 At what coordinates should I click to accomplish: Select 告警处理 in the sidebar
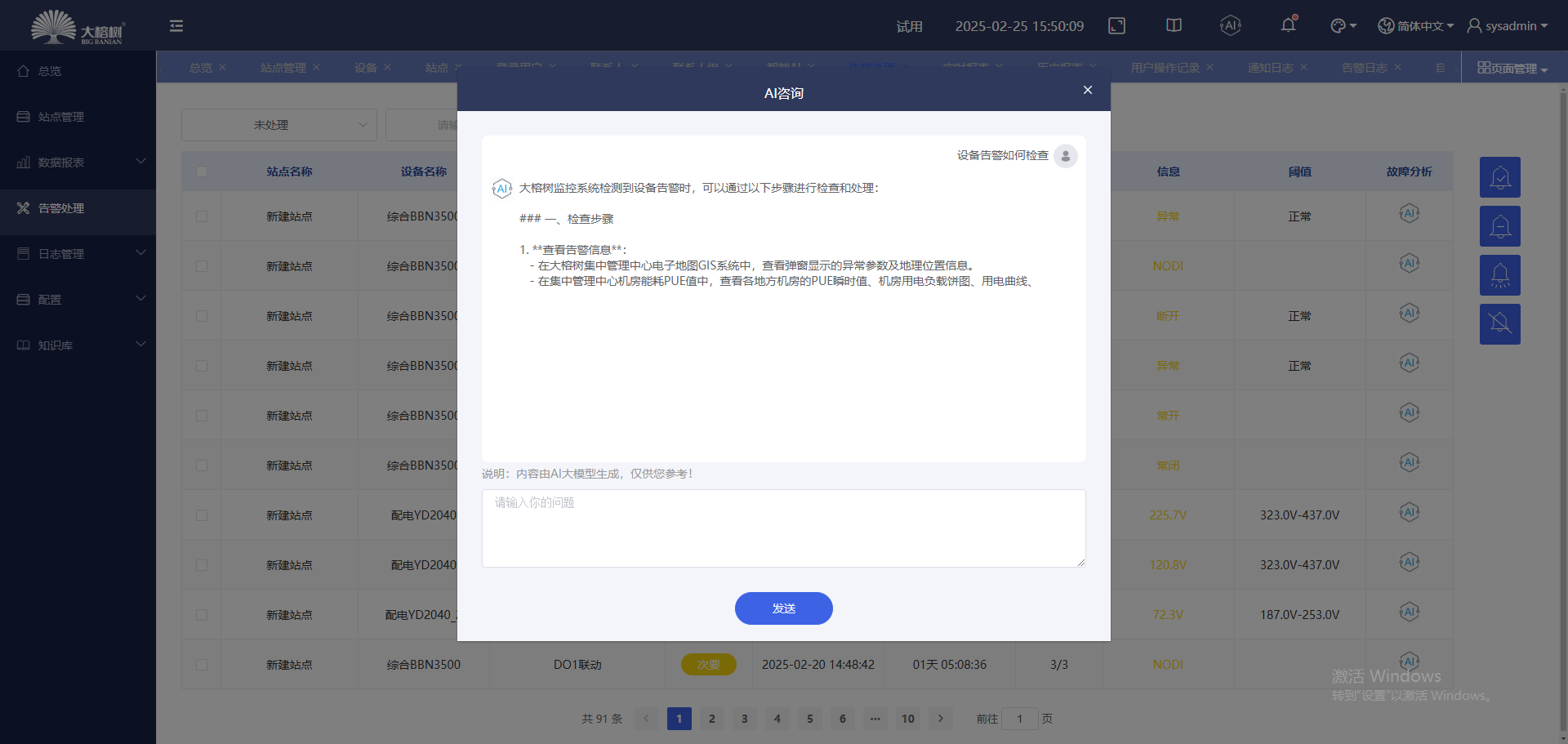click(78, 208)
